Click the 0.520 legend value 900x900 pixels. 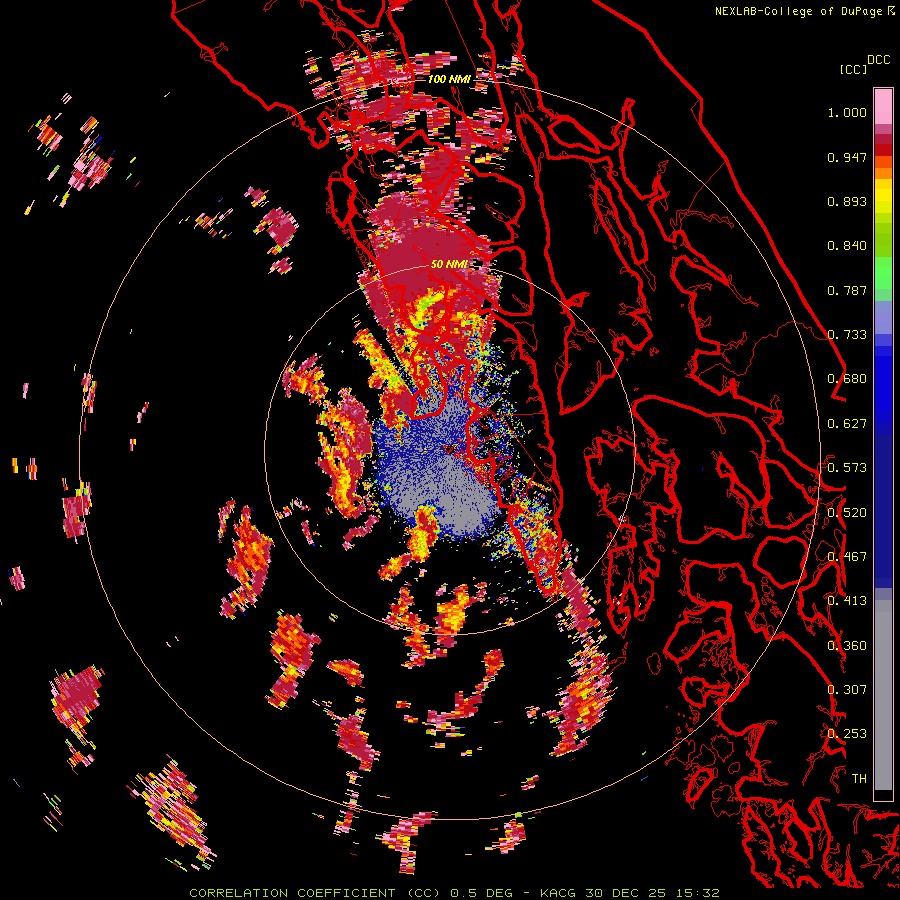pyautogui.click(x=847, y=513)
